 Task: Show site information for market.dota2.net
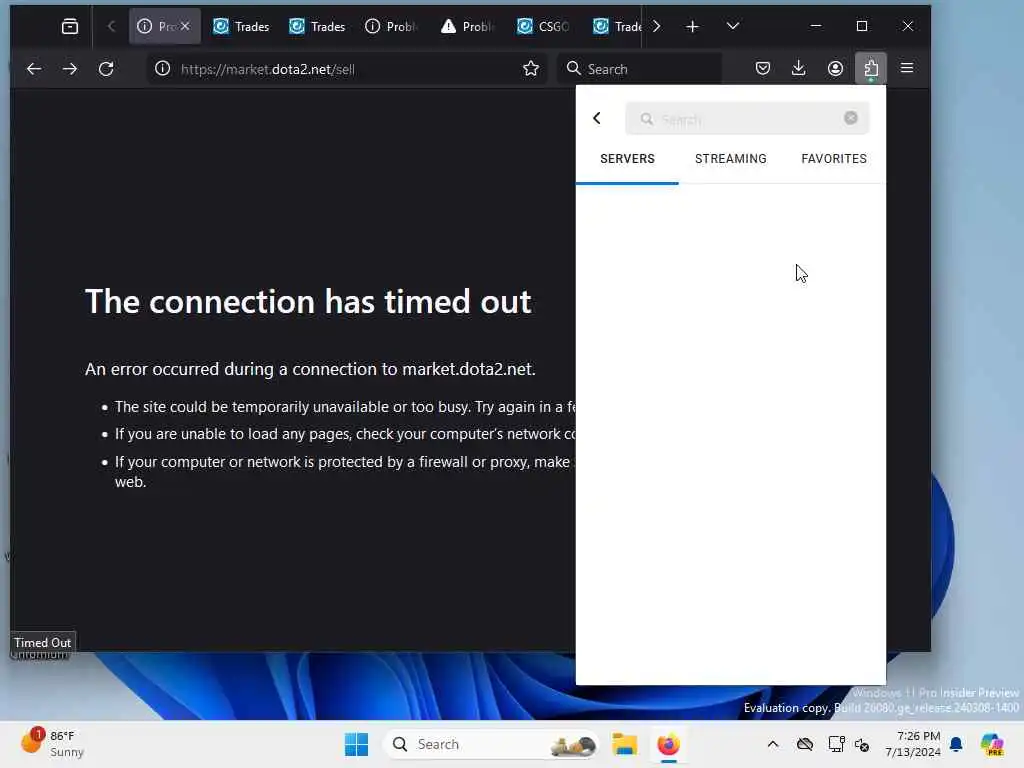163,69
